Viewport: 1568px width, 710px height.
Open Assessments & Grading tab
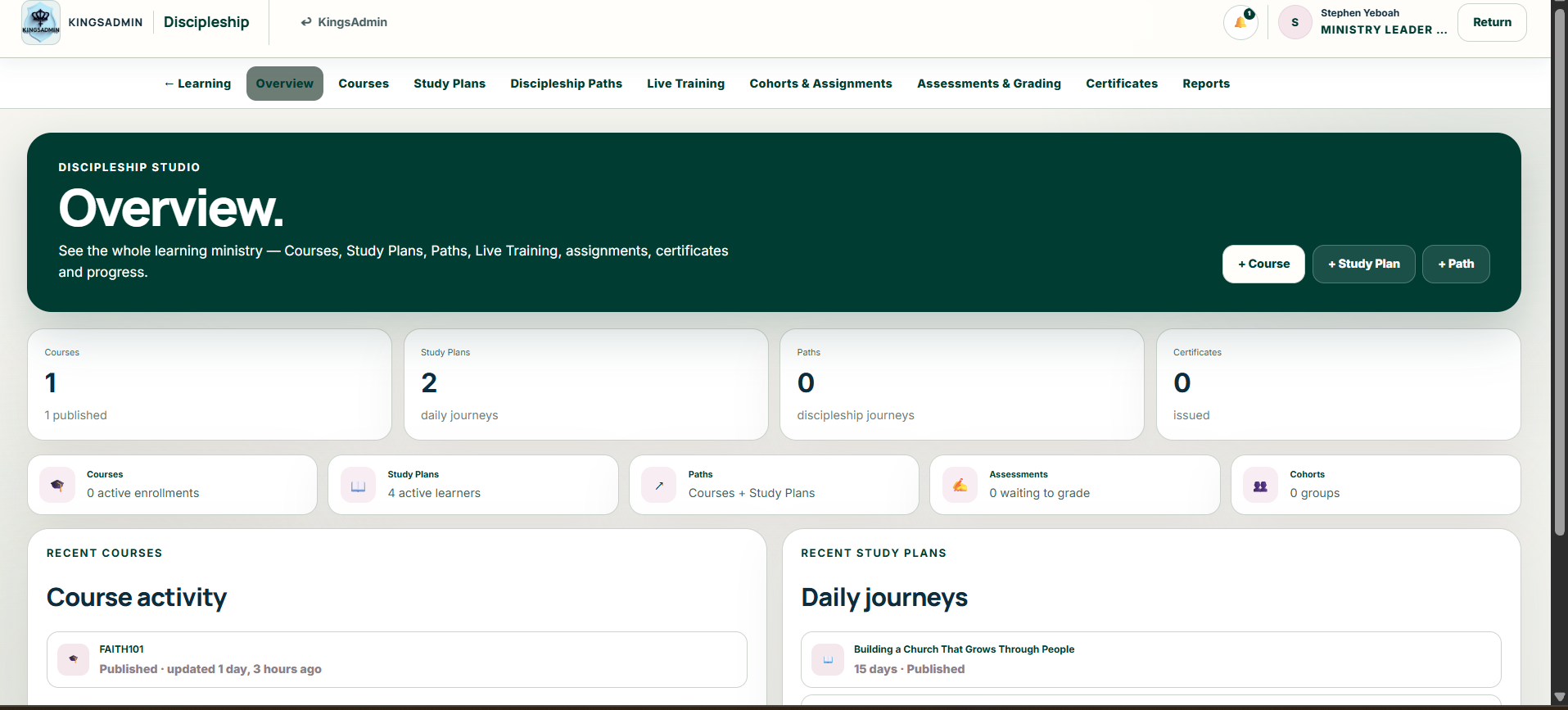click(x=988, y=84)
